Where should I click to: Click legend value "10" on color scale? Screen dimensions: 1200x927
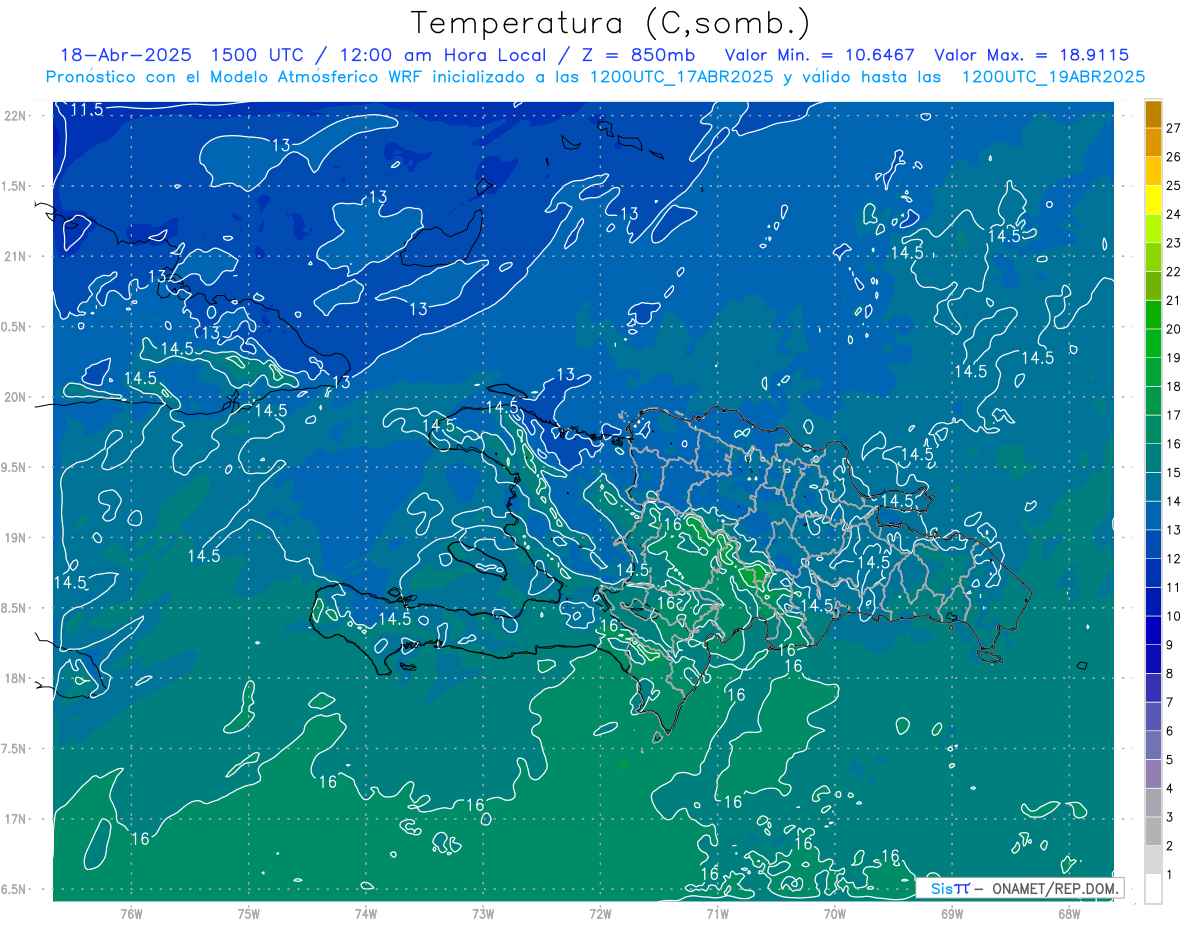point(1174,616)
